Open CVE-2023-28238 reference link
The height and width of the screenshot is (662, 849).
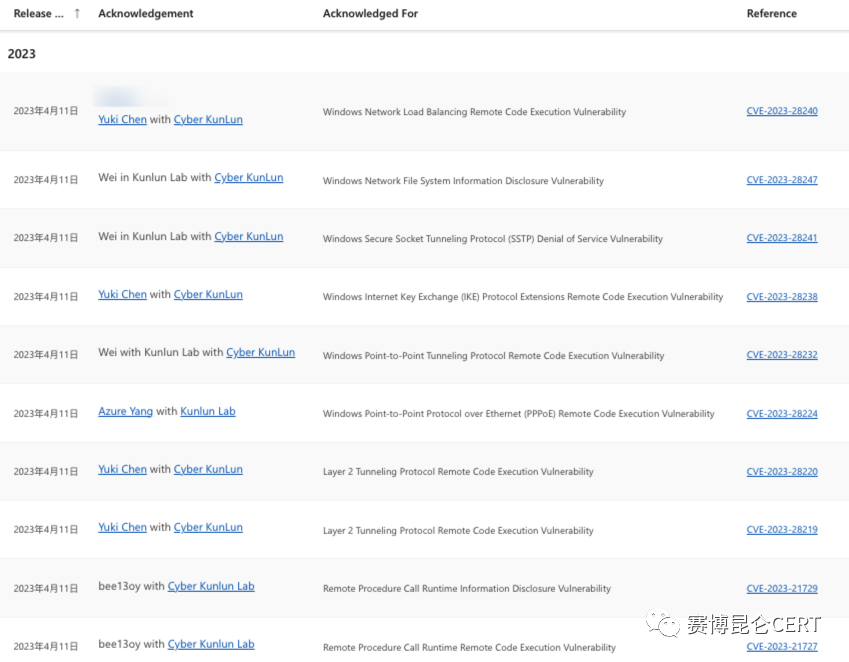coord(782,297)
